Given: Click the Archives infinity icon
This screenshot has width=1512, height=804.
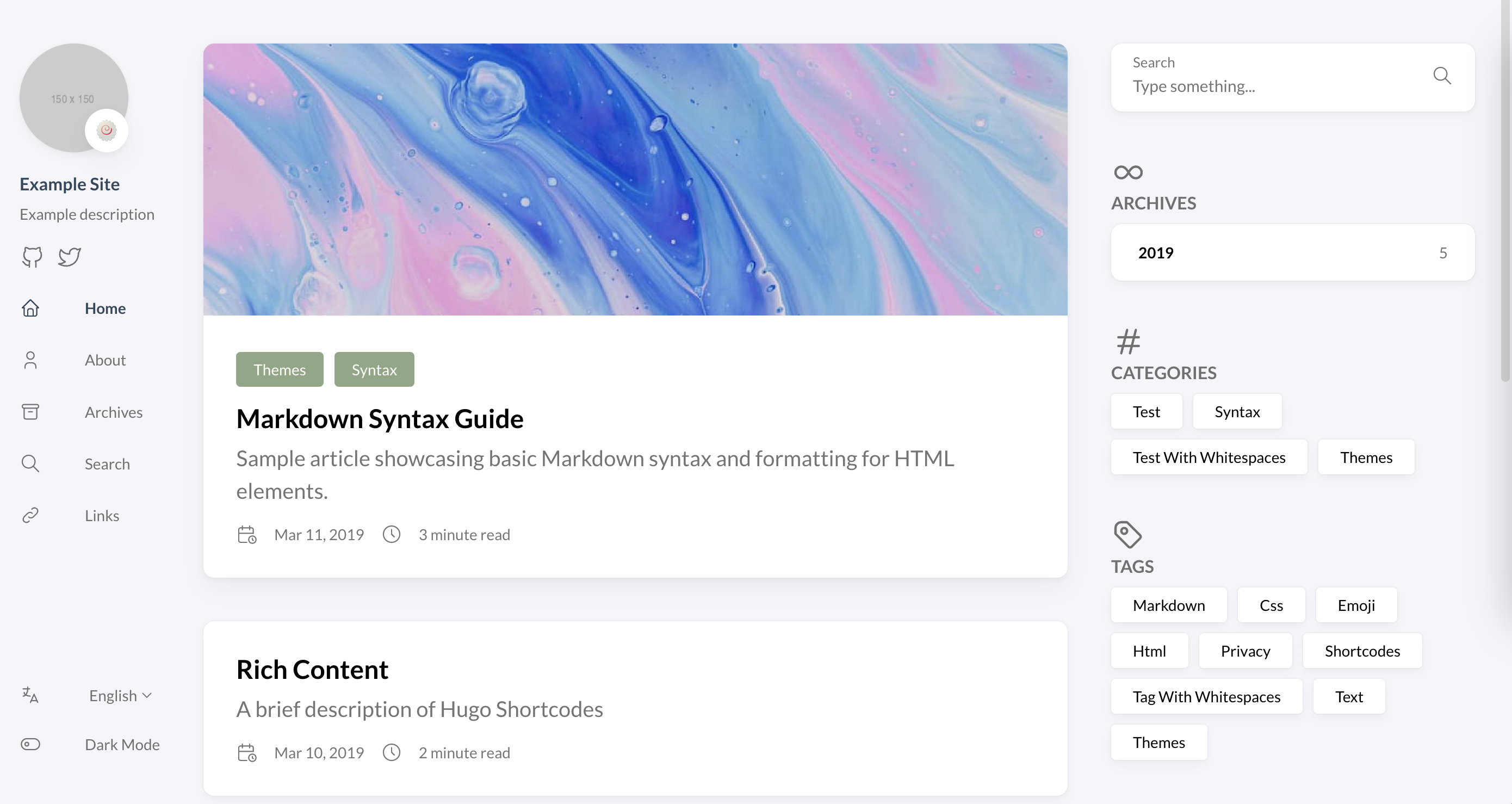Looking at the screenshot, I should click(x=1128, y=171).
